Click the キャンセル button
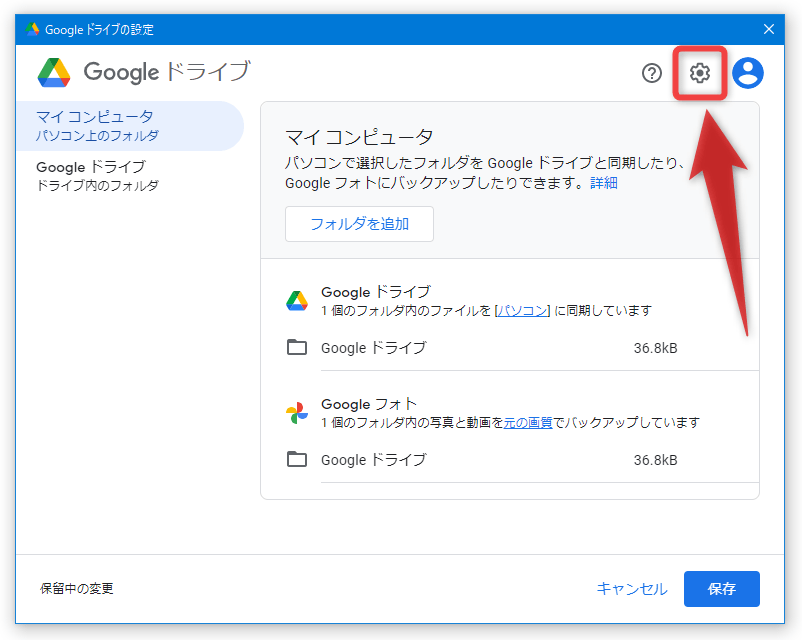 click(632, 589)
